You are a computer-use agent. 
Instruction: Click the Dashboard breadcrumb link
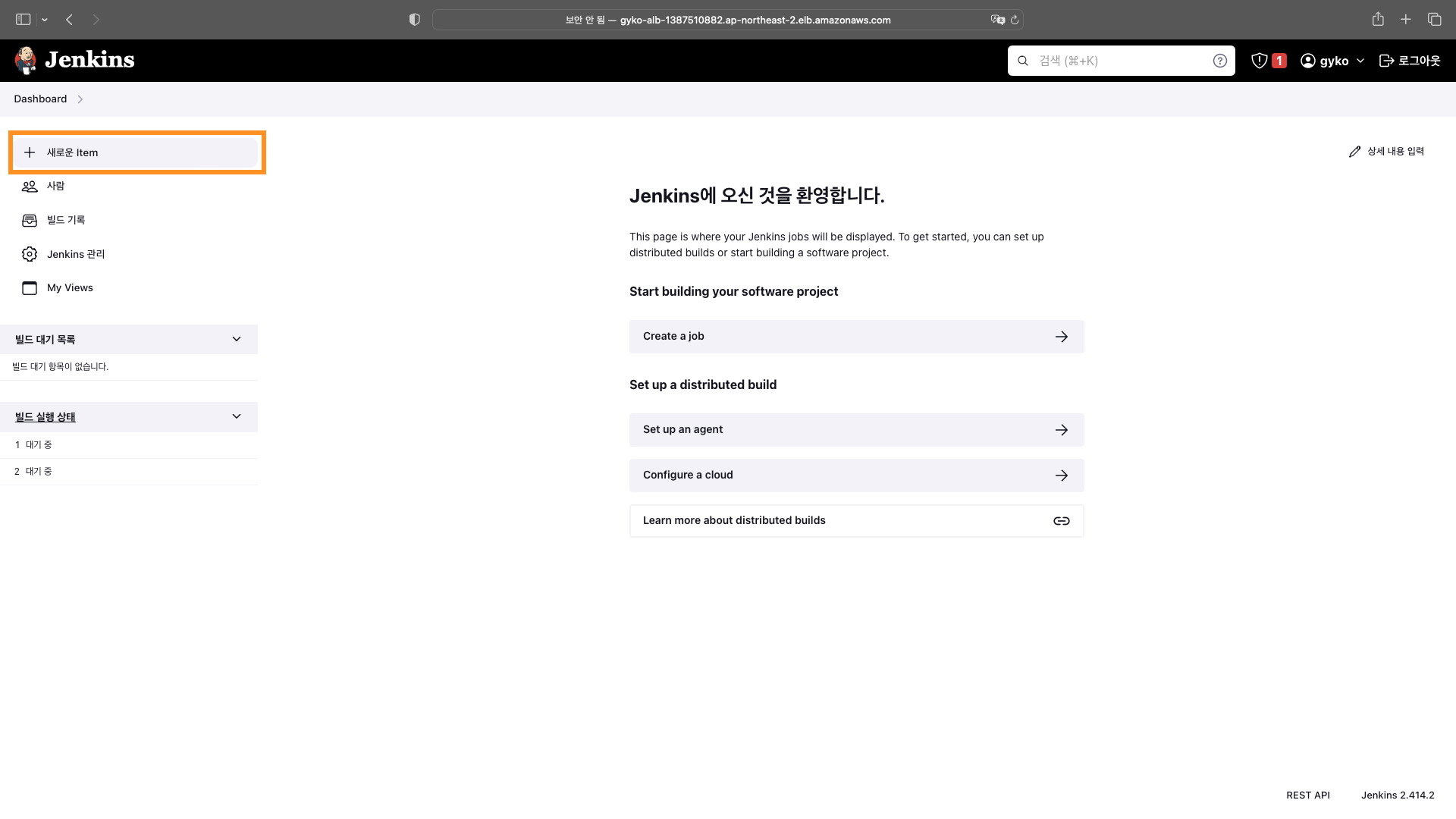coord(40,99)
